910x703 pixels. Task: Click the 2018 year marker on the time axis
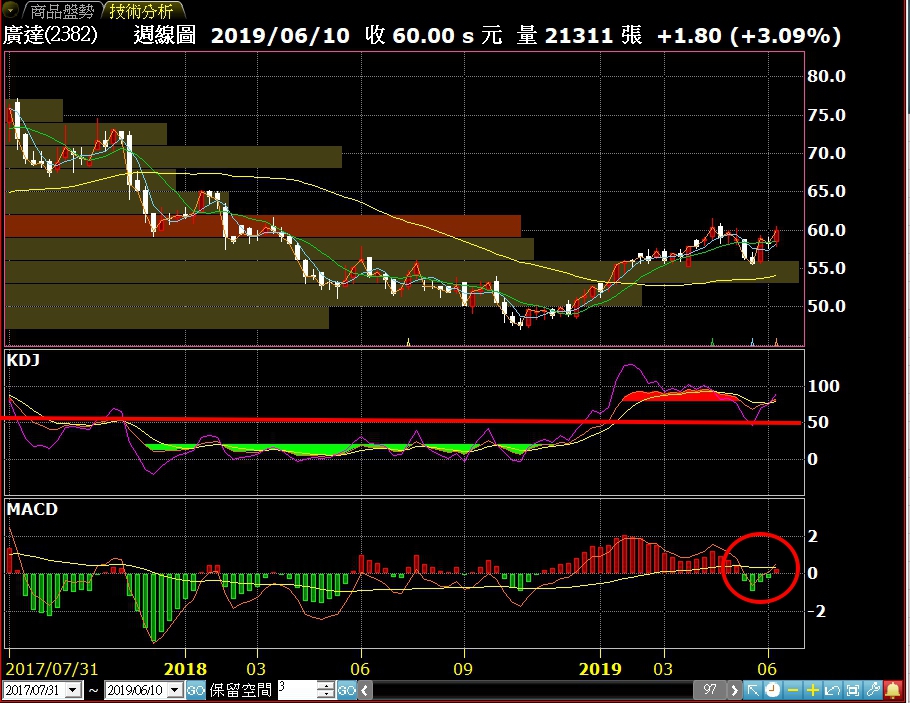pyautogui.click(x=186, y=669)
